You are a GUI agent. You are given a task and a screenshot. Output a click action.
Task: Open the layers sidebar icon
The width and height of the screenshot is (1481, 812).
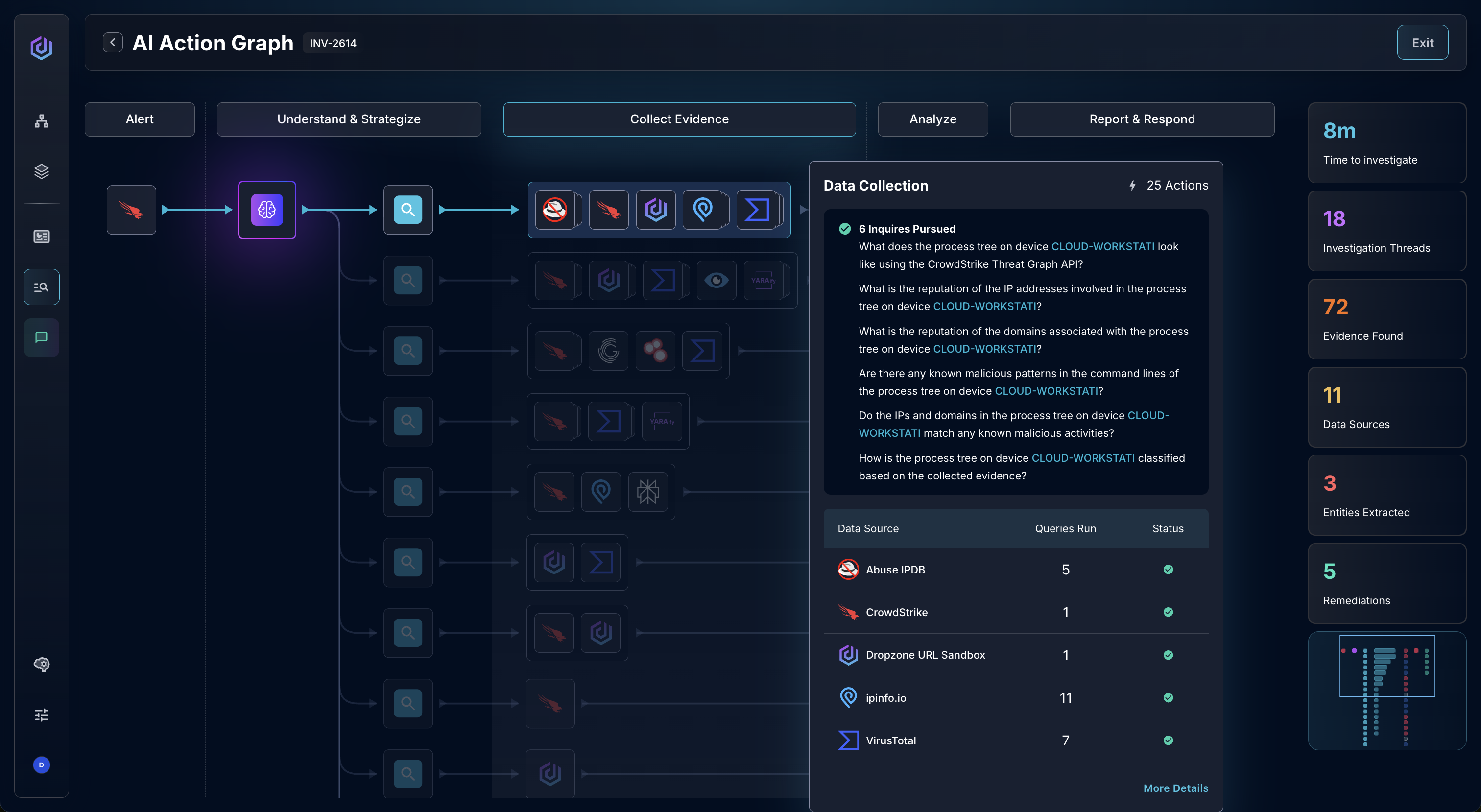coord(42,171)
